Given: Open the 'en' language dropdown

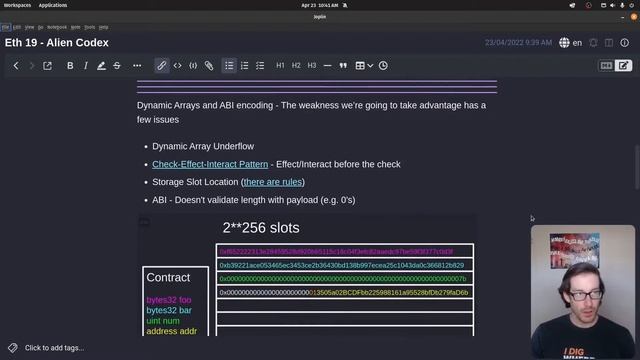Looking at the screenshot, I should (577, 43).
